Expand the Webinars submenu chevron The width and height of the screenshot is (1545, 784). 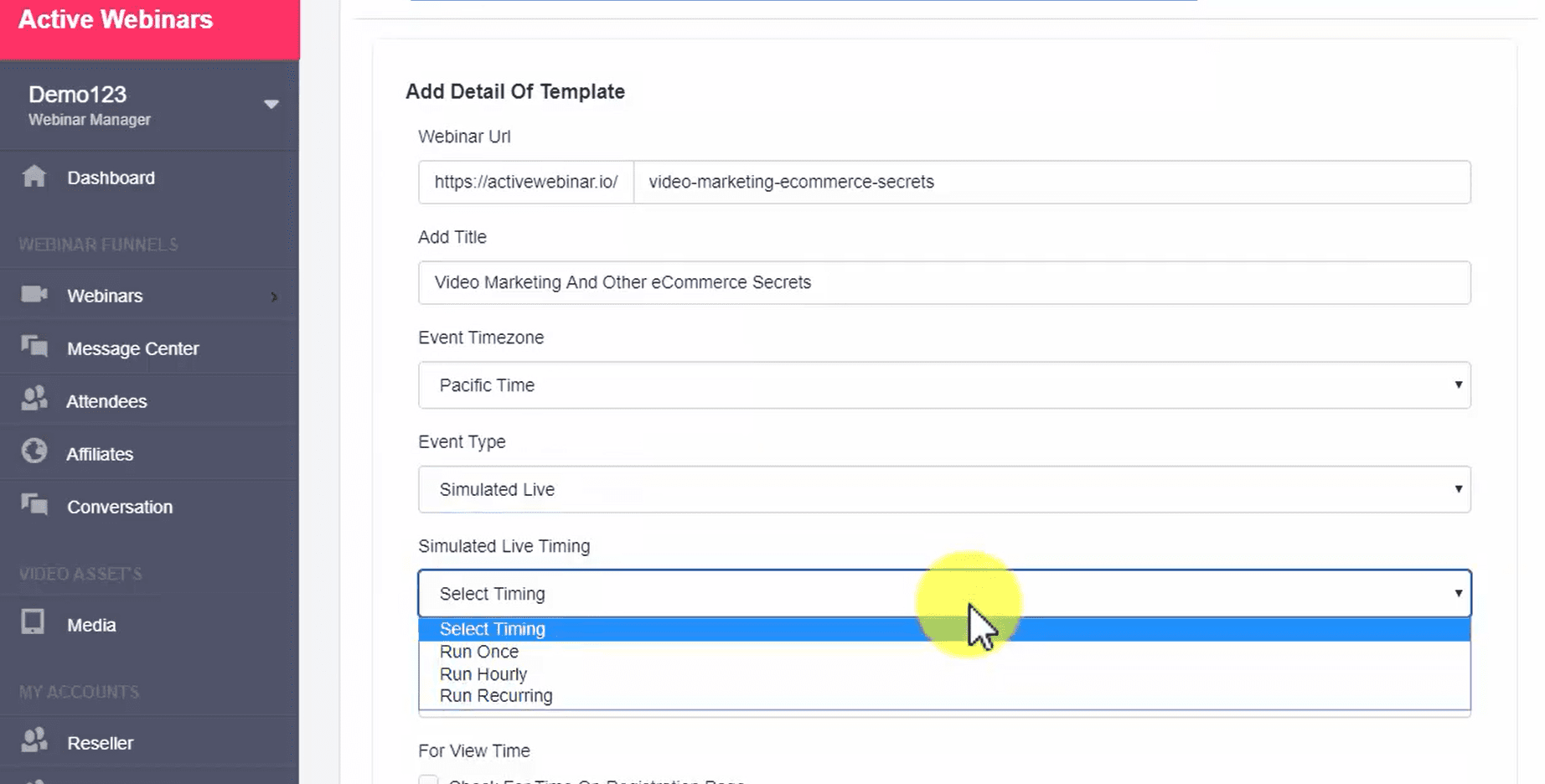point(274,297)
